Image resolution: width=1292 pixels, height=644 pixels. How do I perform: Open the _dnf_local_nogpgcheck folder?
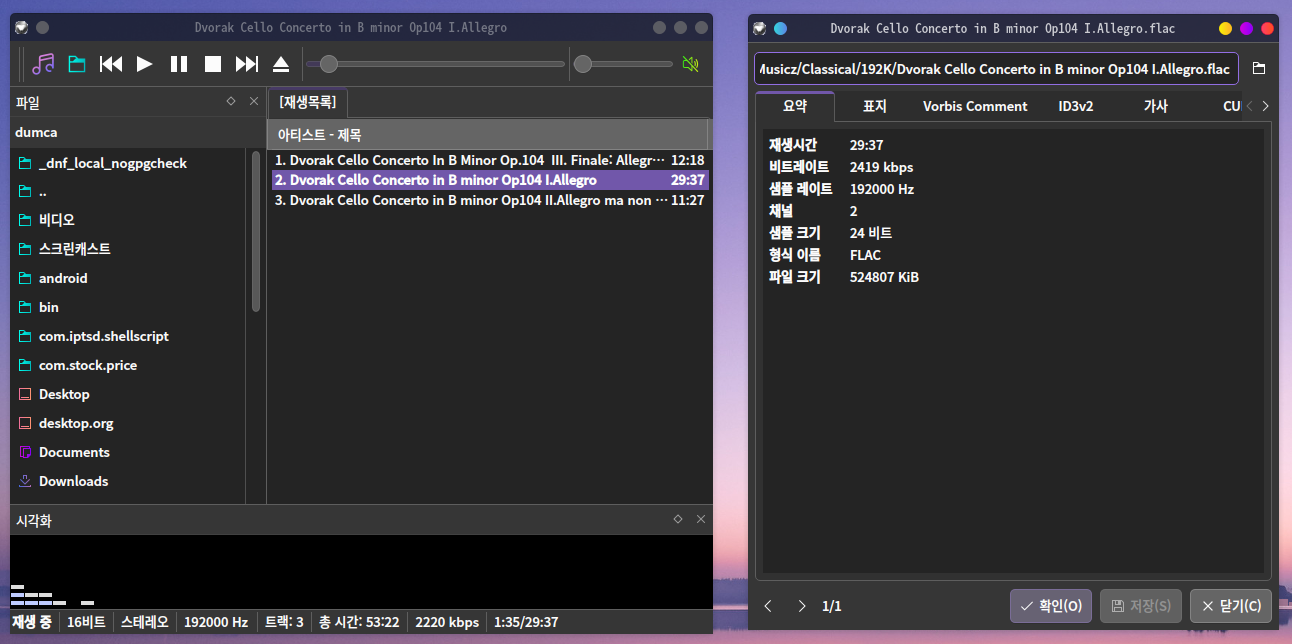coord(112,163)
